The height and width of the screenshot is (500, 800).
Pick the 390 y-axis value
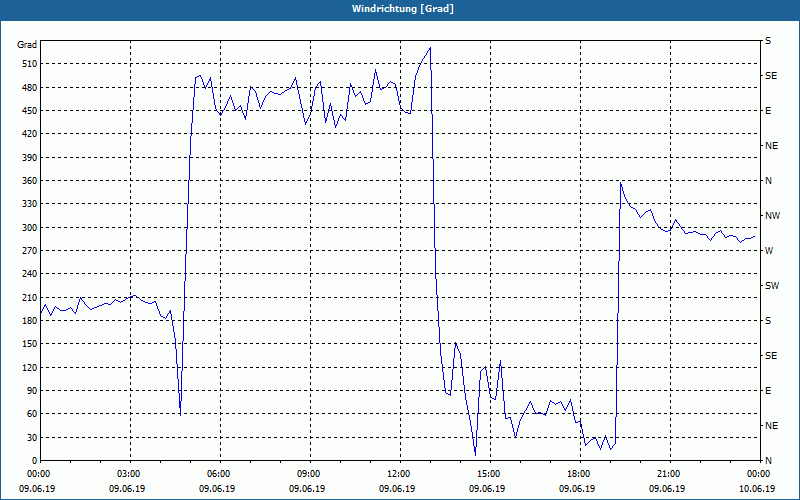point(30,158)
